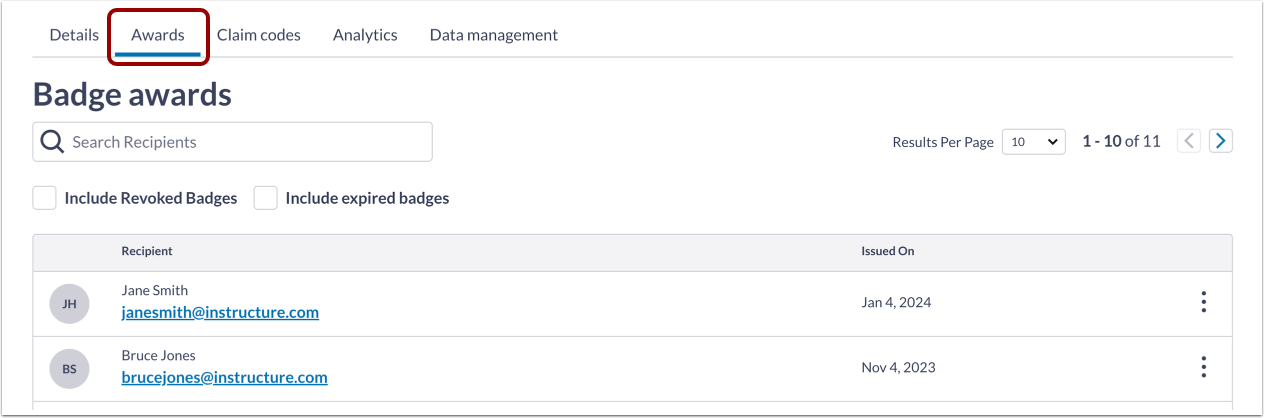Toggle Include expired badges checkbox
Image resolution: width=1264 pixels, height=418 pixels.
point(265,198)
